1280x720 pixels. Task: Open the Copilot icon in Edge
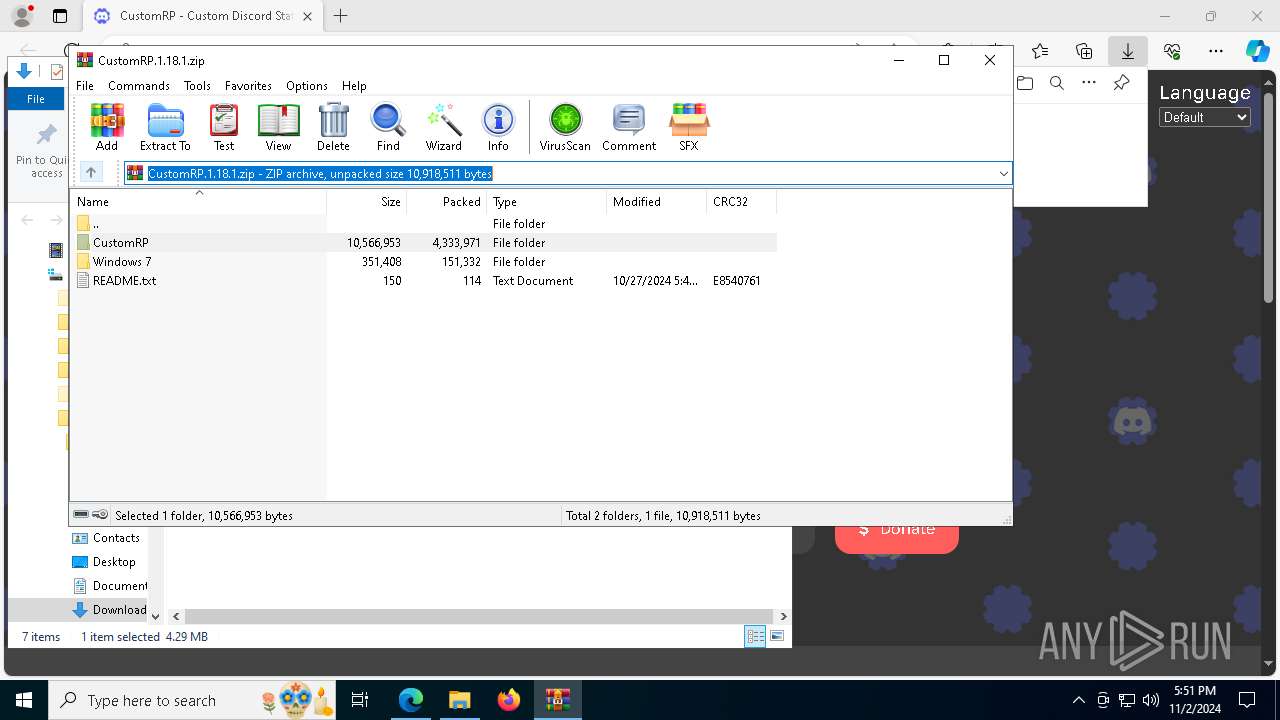[x=1257, y=51]
